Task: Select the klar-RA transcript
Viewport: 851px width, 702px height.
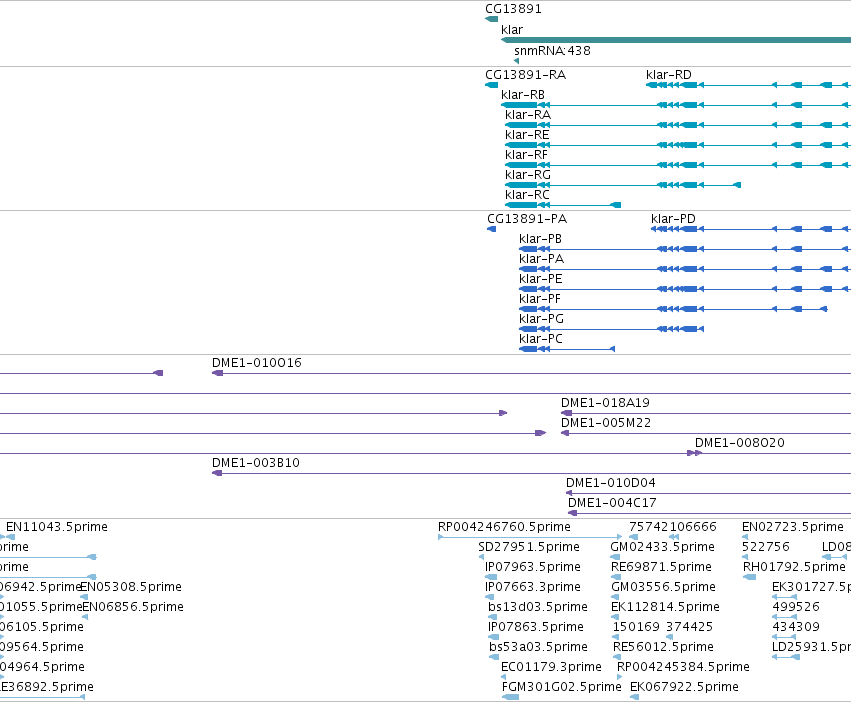Action: (528, 115)
